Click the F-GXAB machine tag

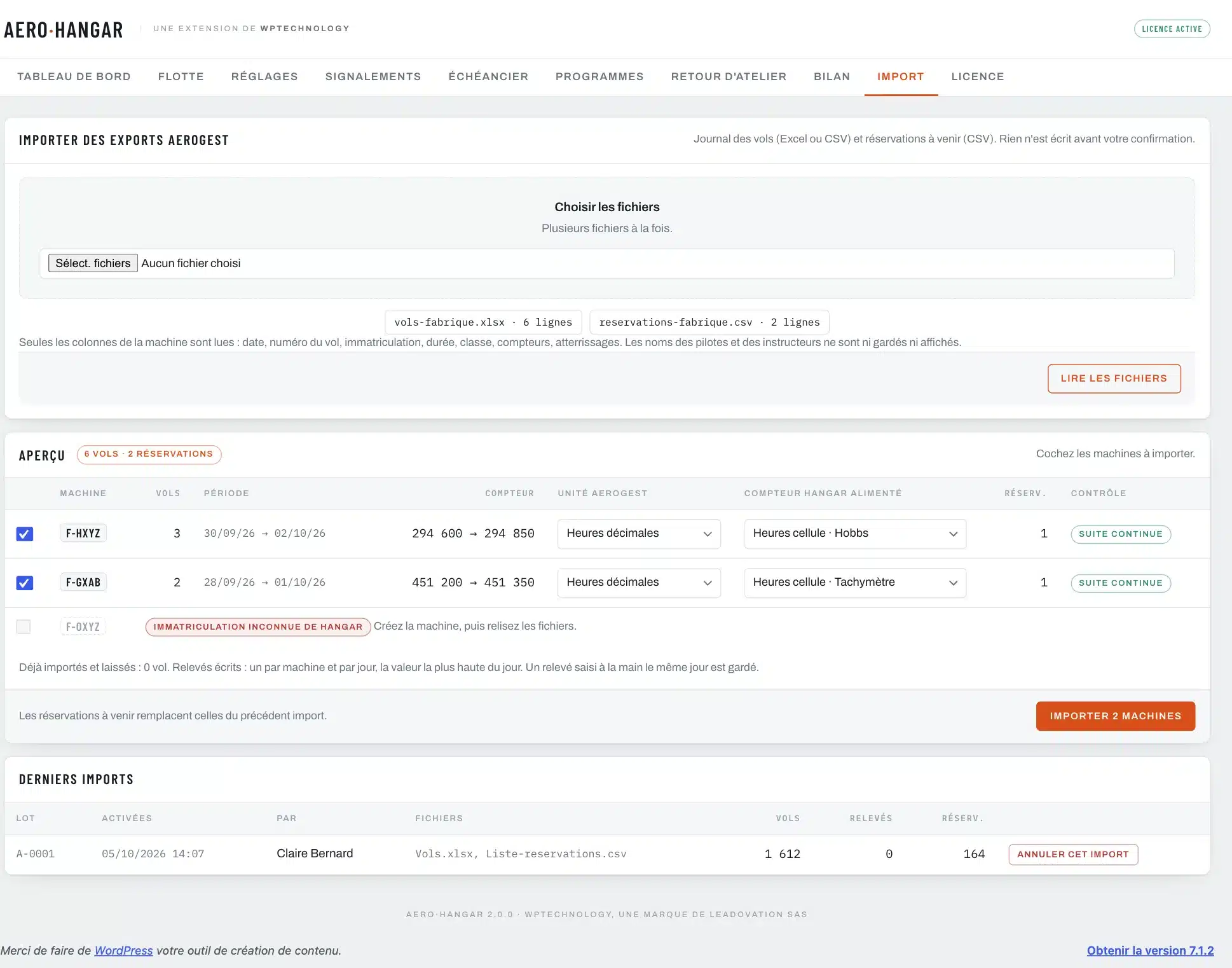[83, 582]
